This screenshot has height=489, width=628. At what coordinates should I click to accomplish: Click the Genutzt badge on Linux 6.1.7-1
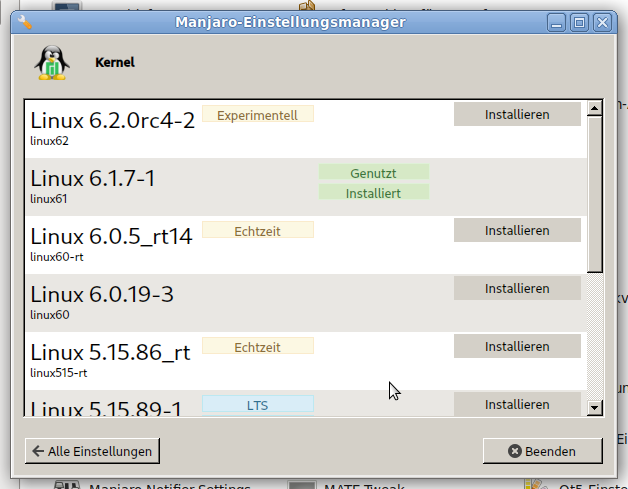pos(374,173)
